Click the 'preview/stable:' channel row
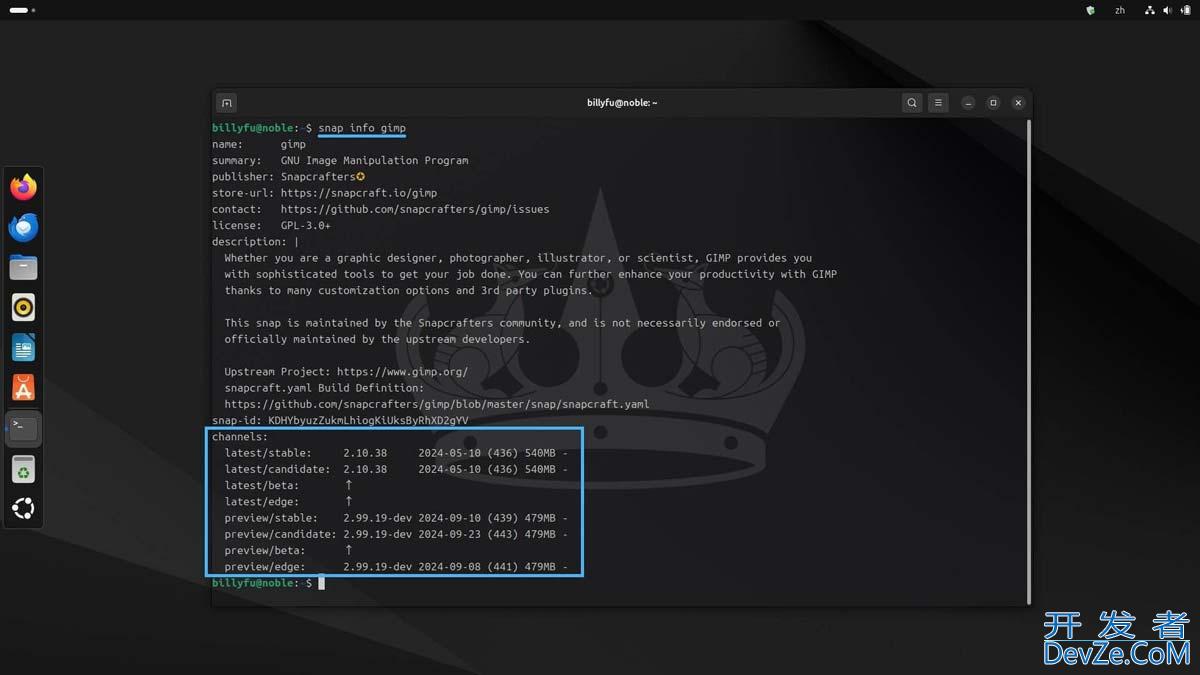 (396, 518)
